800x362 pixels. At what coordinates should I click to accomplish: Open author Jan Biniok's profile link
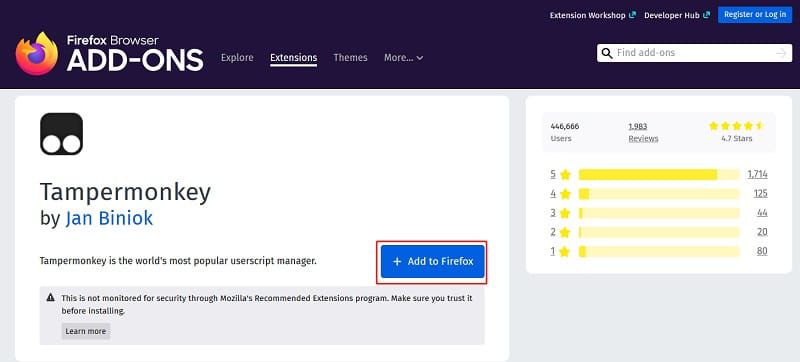pyautogui.click(x=109, y=218)
